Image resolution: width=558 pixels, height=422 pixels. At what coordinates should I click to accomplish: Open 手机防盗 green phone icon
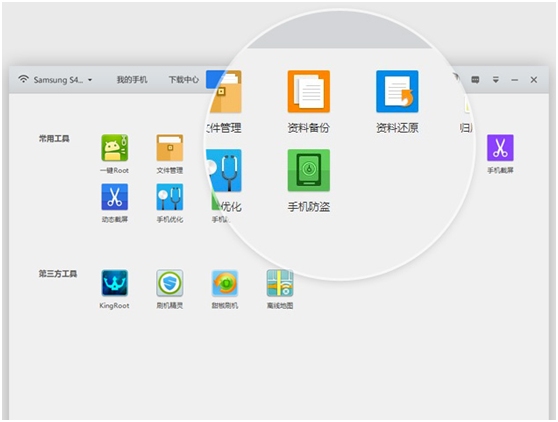pos(309,170)
